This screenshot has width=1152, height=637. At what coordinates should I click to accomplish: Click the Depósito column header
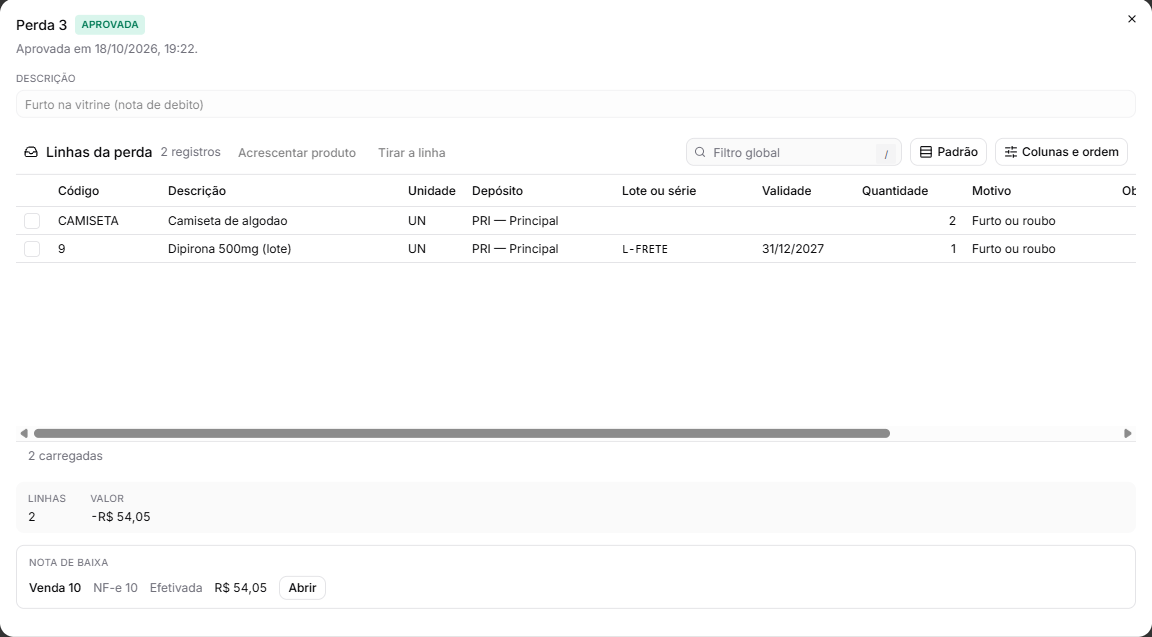pos(497,191)
